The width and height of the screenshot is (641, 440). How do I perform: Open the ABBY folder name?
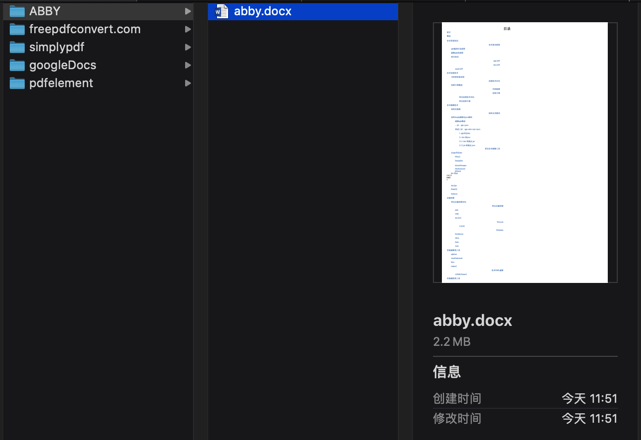tap(45, 11)
